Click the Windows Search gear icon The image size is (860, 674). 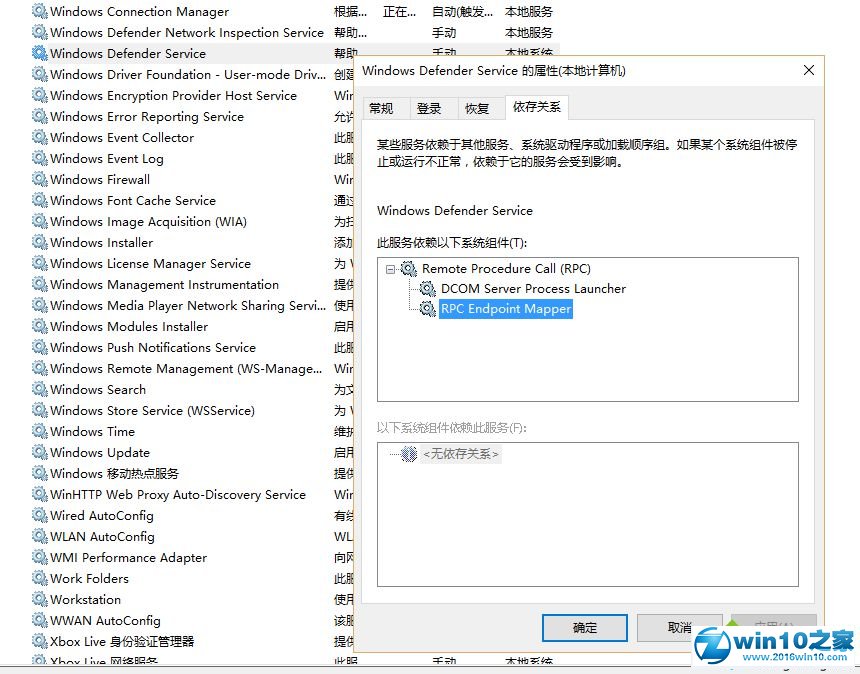pos(39,390)
